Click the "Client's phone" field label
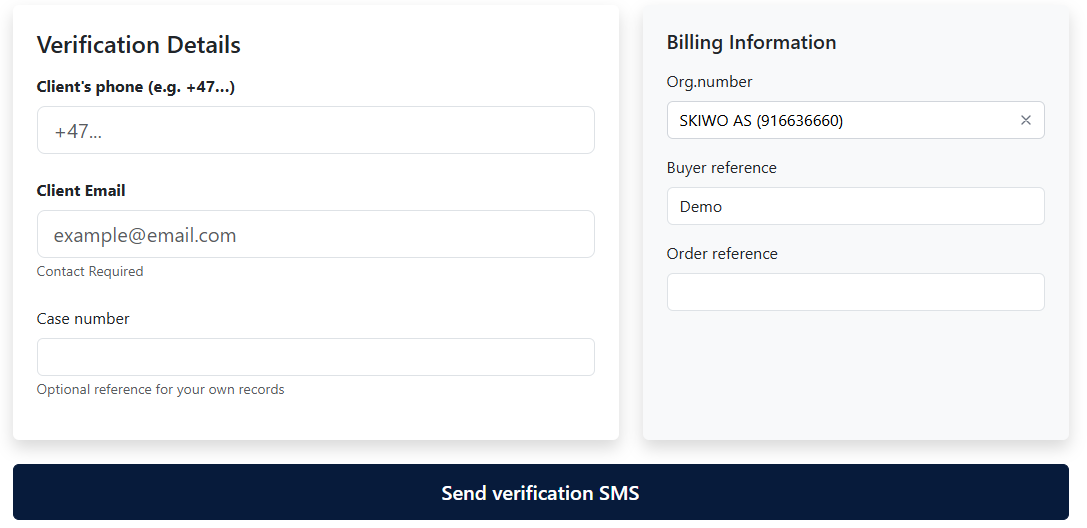1087x528 pixels. click(135, 87)
